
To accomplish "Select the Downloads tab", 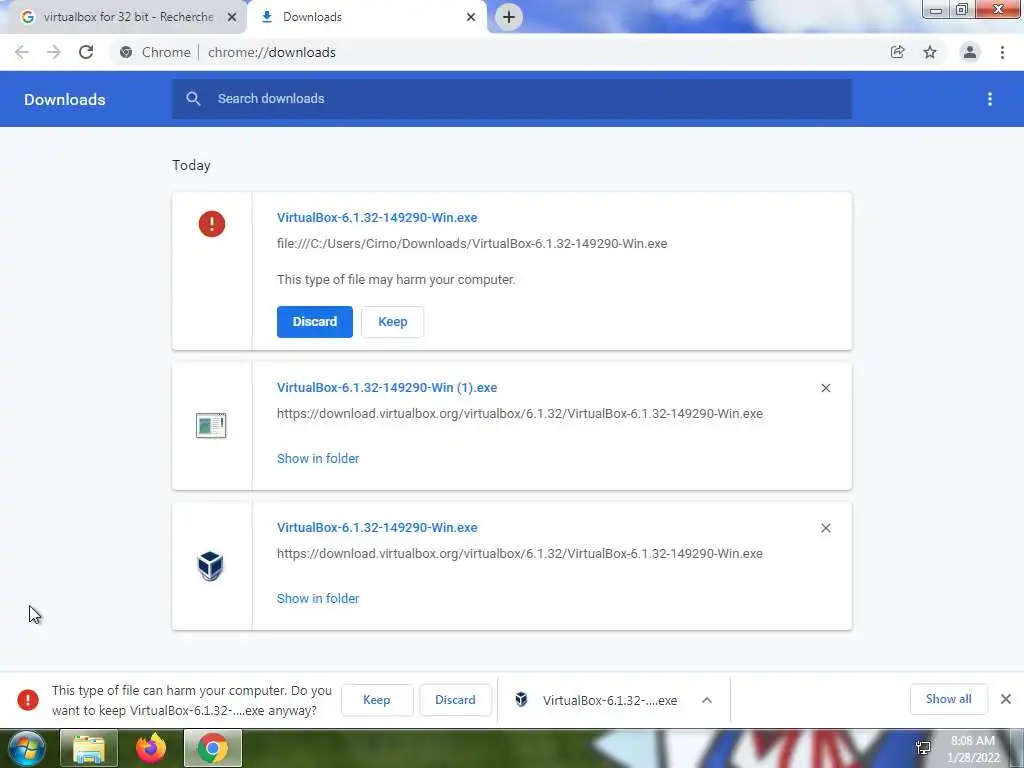I will [x=368, y=17].
